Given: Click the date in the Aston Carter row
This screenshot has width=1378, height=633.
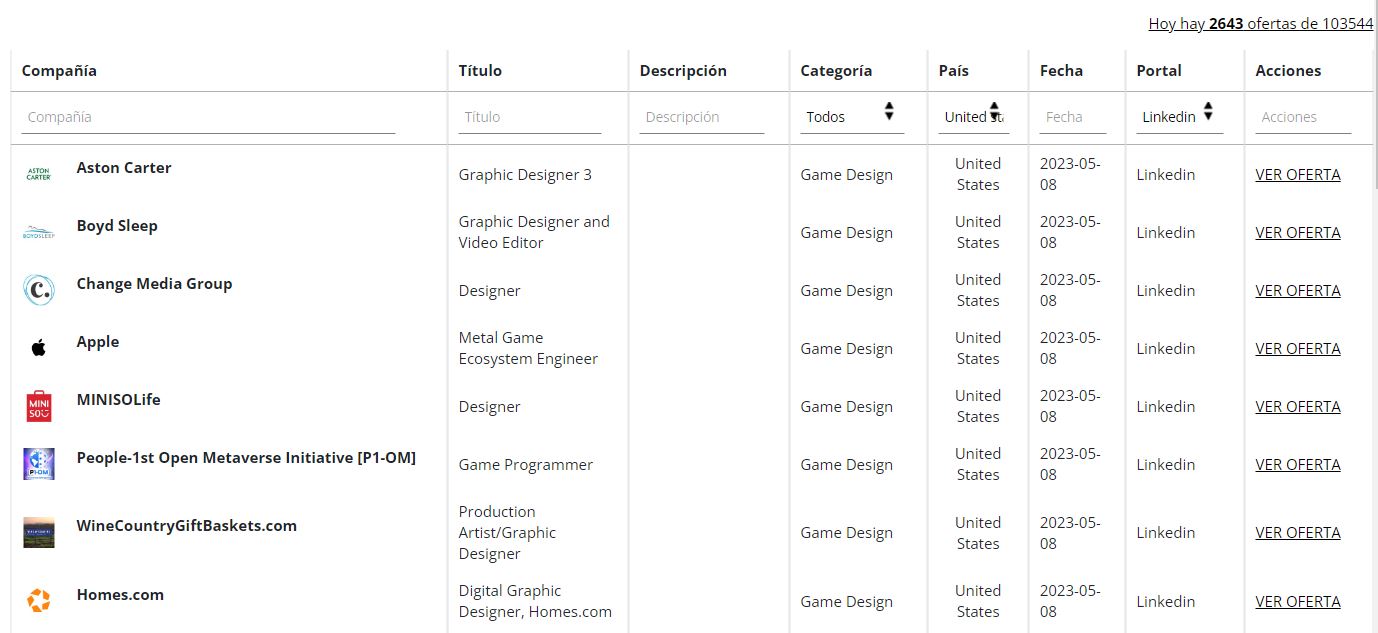Looking at the screenshot, I should click(1070, 174).
